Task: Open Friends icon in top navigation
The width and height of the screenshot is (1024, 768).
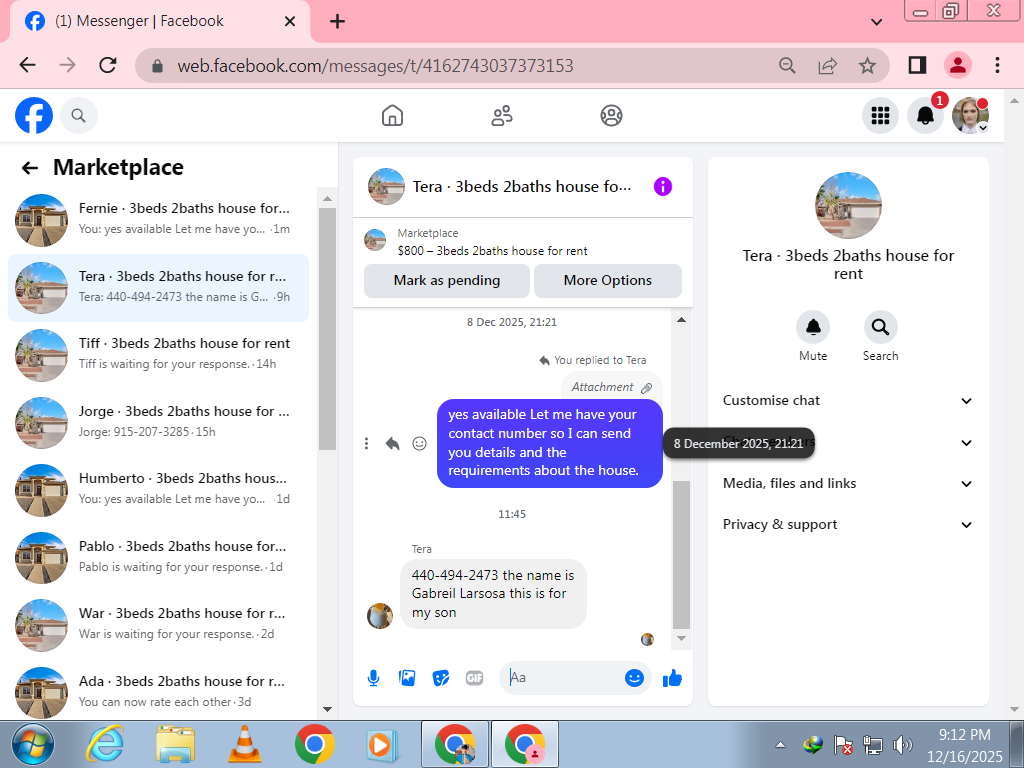Action: [502, 116]
